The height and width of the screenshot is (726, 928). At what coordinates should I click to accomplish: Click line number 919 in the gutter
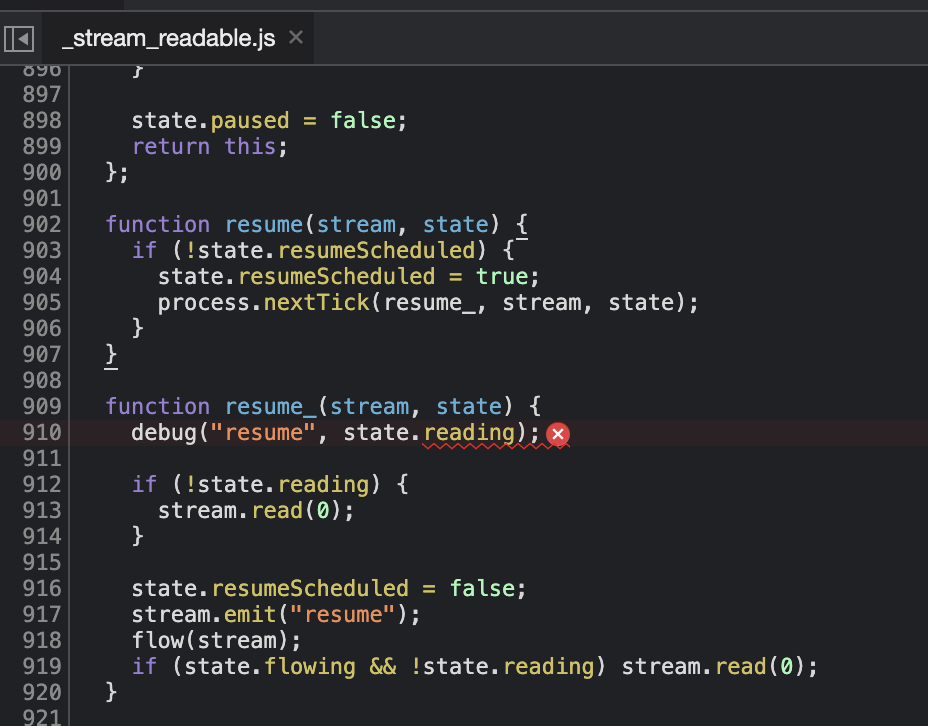pos(42,667)
